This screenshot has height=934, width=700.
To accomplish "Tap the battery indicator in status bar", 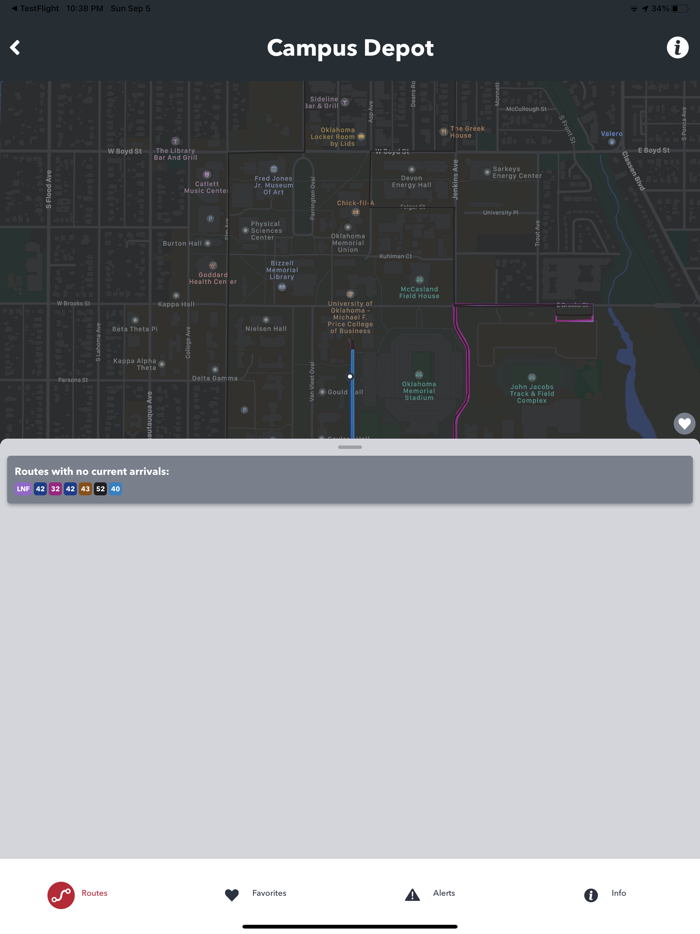I will click(680, 8).
